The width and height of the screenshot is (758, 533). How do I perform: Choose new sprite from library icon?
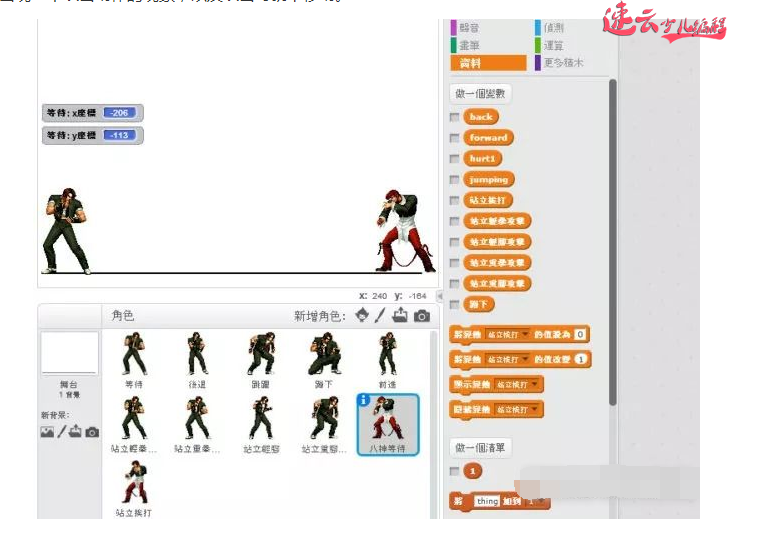click(x=361, y=316)
